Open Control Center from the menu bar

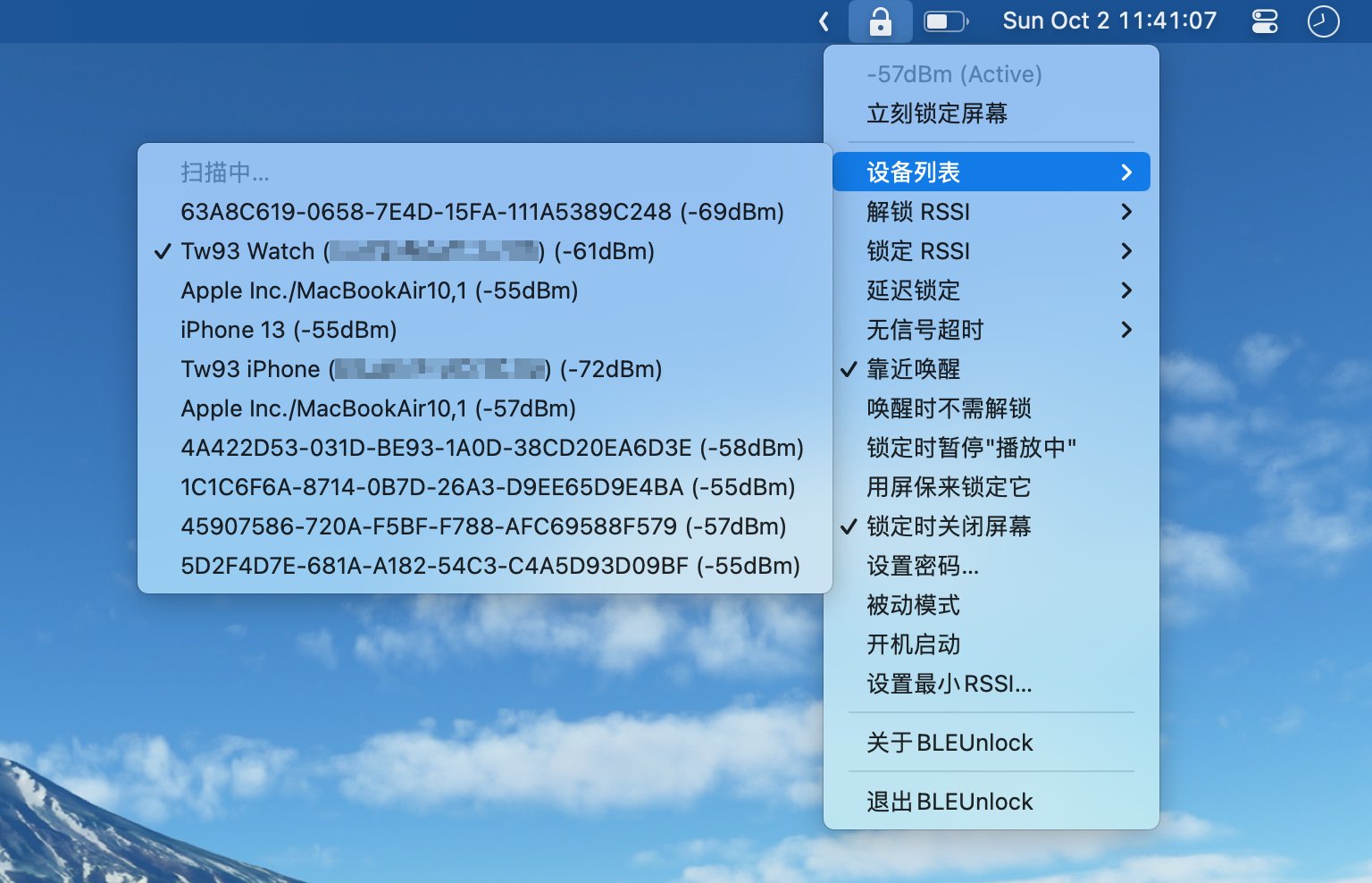1264,21
